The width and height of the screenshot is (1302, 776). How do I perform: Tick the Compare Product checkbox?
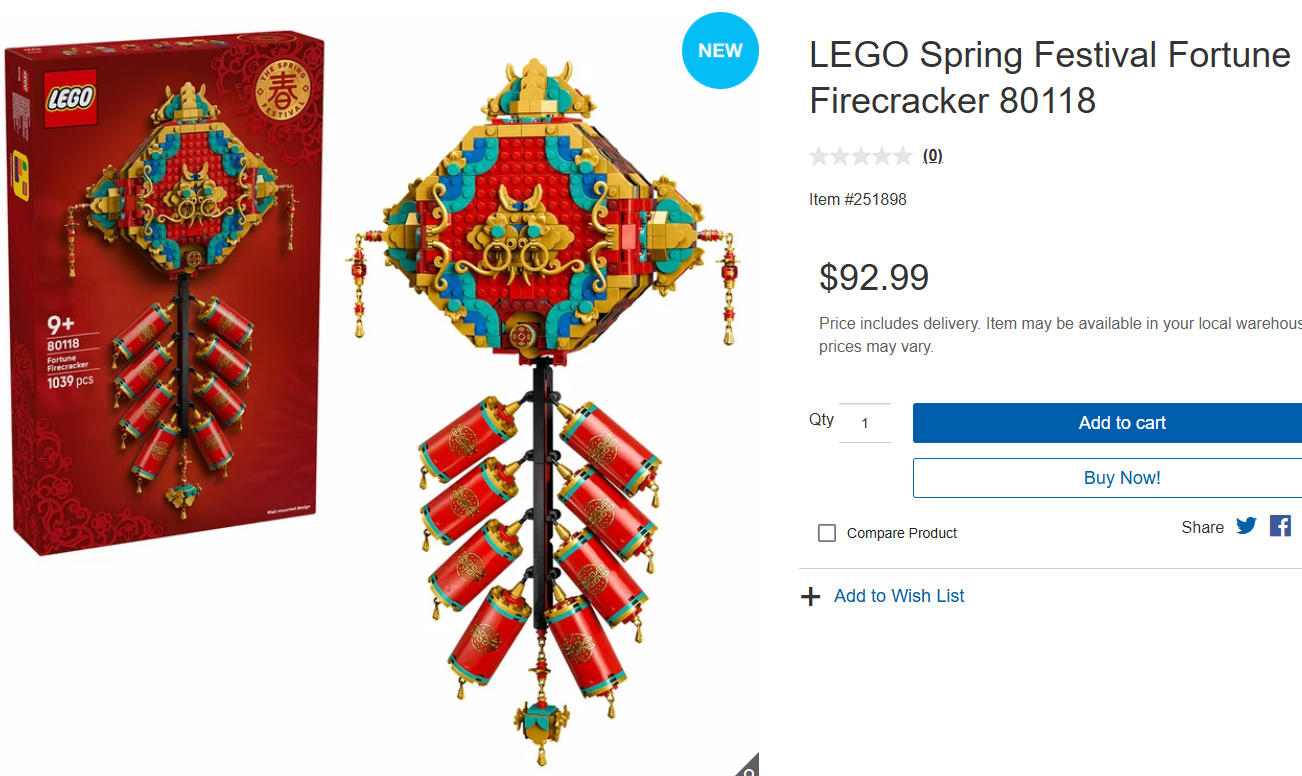pos(827,533)
